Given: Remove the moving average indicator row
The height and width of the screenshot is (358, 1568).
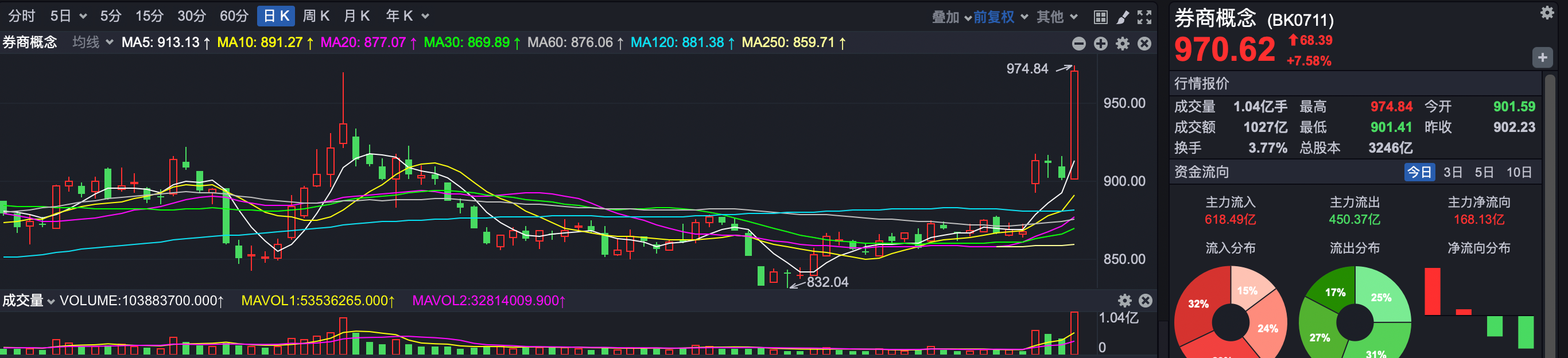Looking at the screenshot, I should click(1144, 43).
